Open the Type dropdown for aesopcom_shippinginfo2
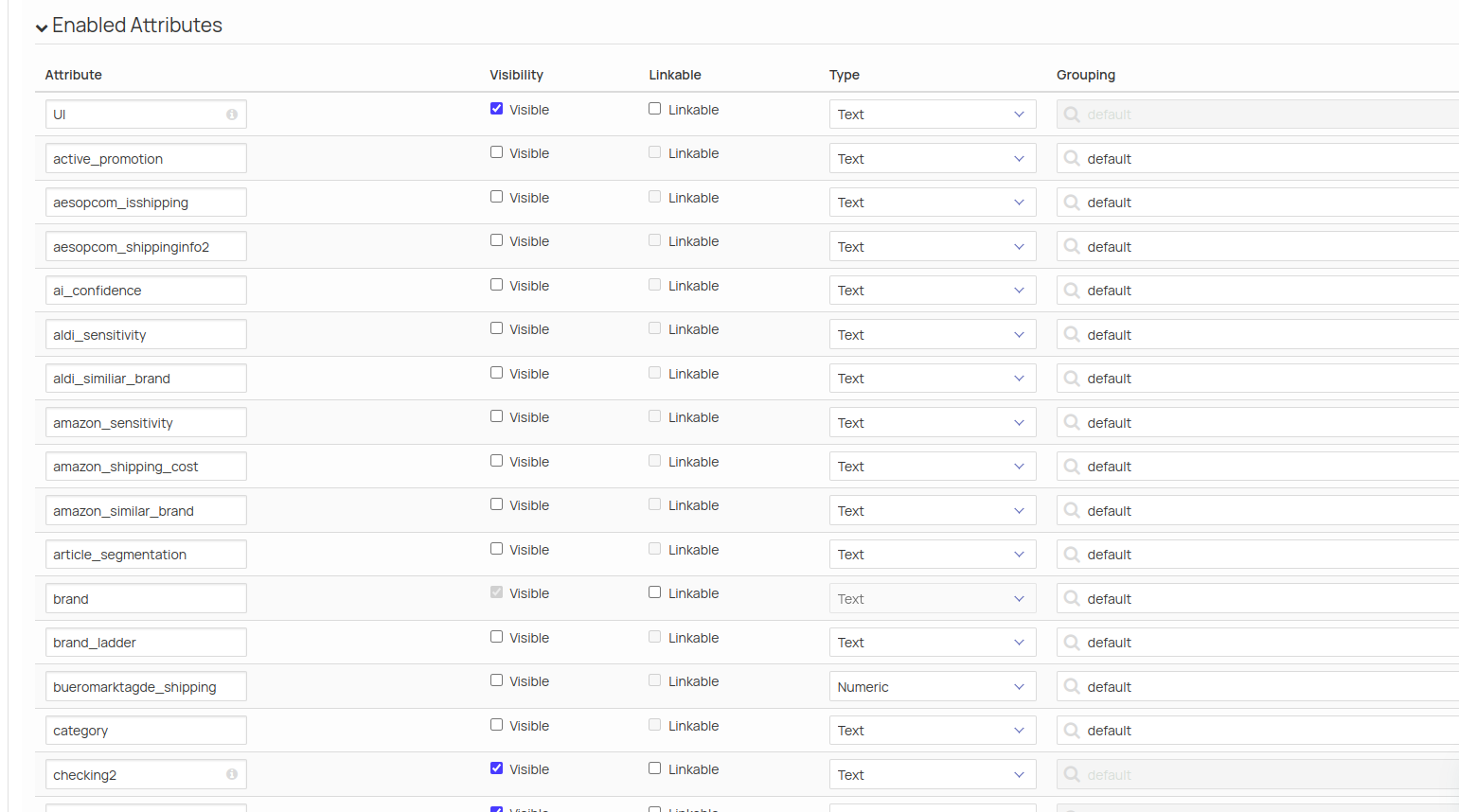Viewport: 1459px width, 812px height. click(x=933, y=246)
